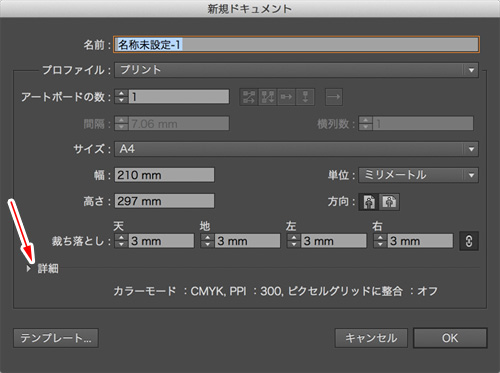
Task: Click the 高さ 297 mm field
Action: (x=164, y=201)
